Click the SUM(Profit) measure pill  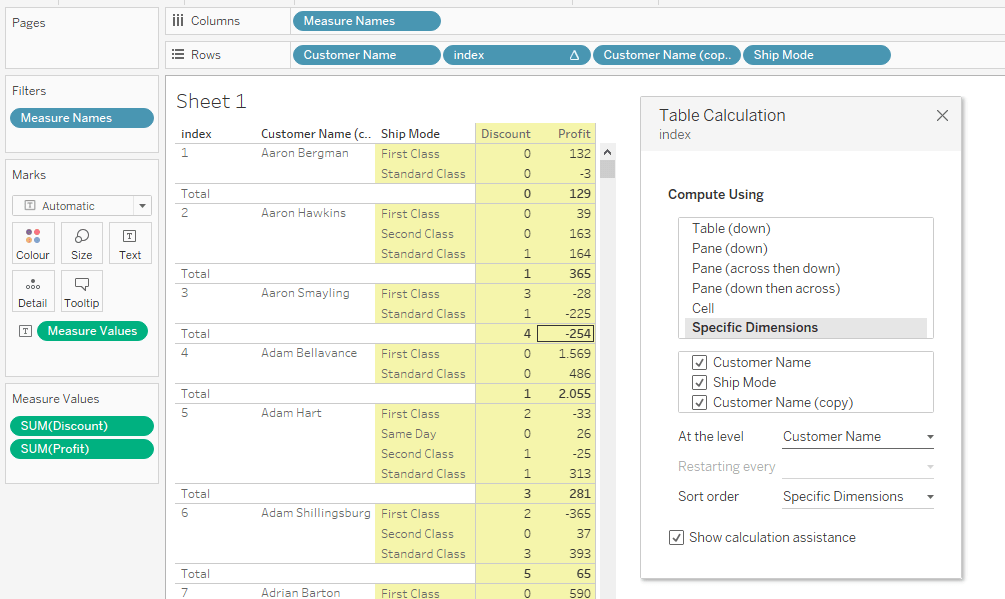pos(82,449)
